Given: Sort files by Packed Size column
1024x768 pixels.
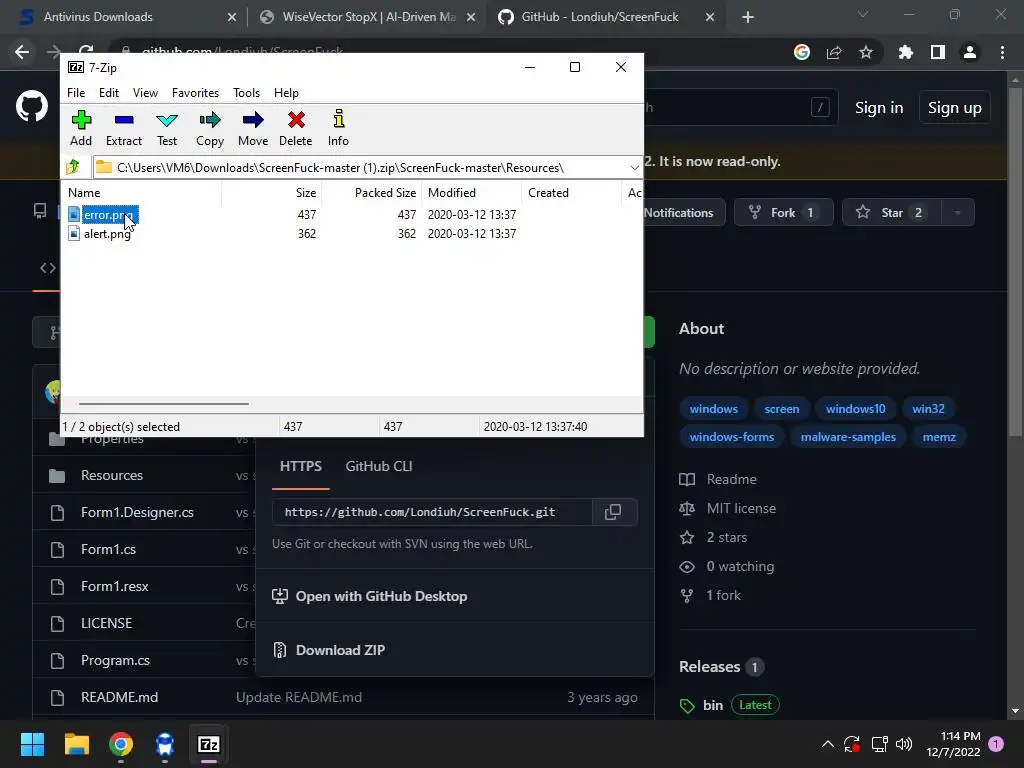Looking at the screenshot, I should pyautogui.click(x=372, y=193).
